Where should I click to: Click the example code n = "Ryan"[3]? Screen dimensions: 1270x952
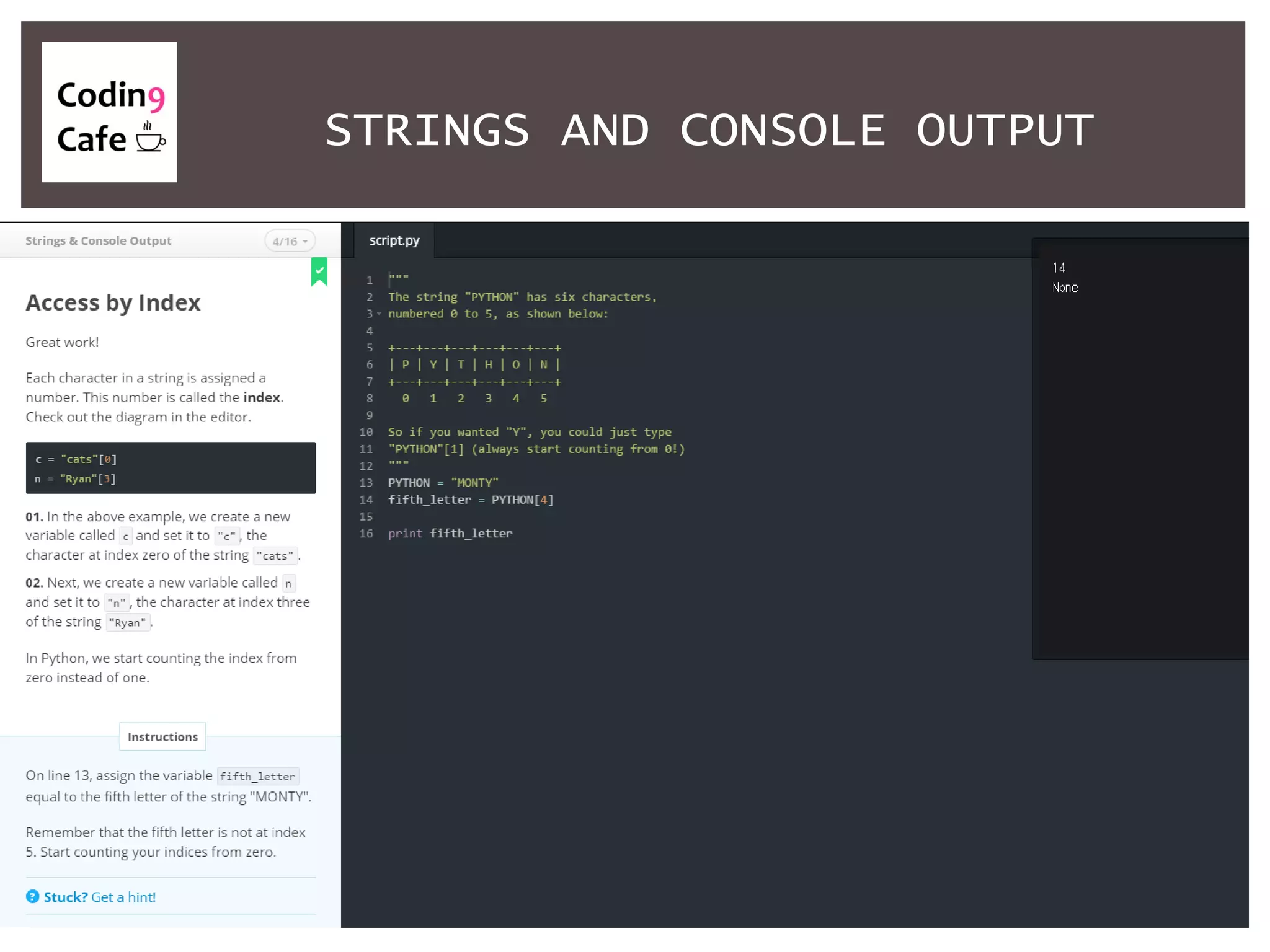[x=75, y=479]
